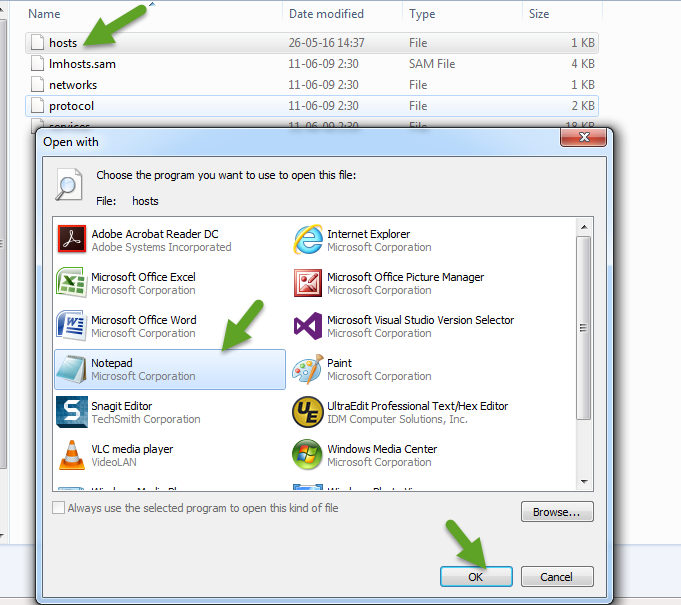Click the program list scroll down arrow
This screenshot has height=605, width=681.
click(584, 481)
